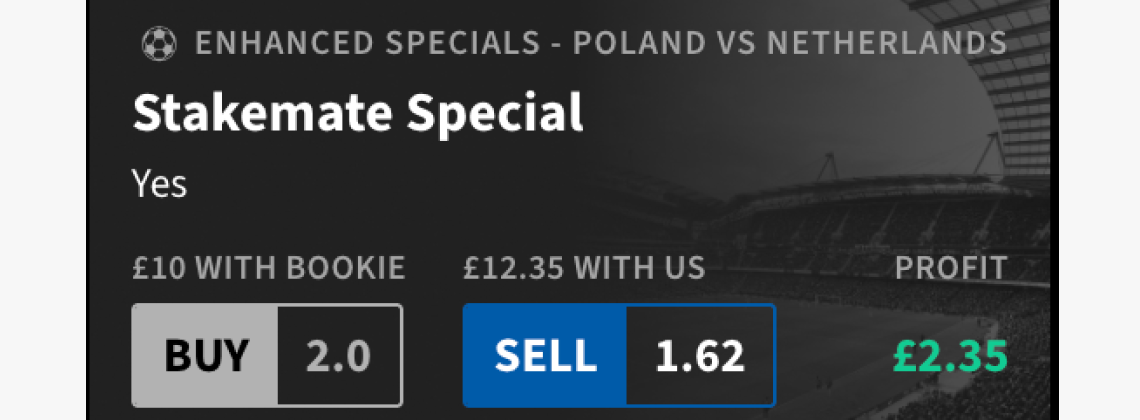Select the Yes outcome text

[x=160, y=184]
